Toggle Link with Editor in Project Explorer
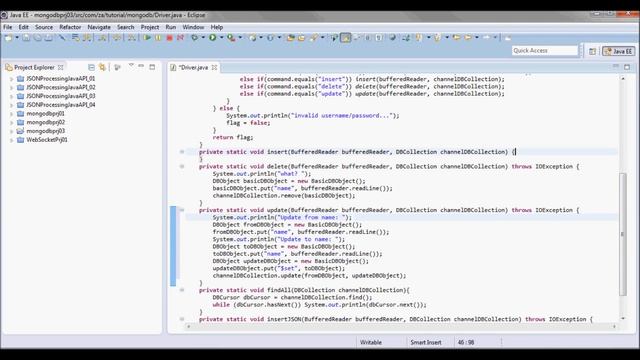Image resolution: width=640 pixels, height=360 pixels. click(102, 67)
